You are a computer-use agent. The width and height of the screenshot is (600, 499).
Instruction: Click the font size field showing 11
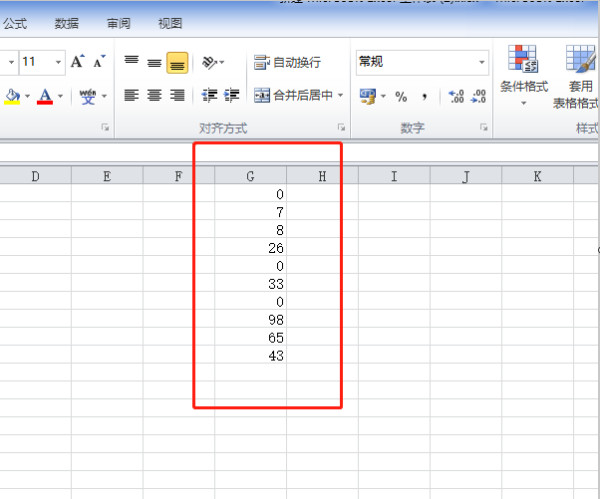(x=36, y=62)
